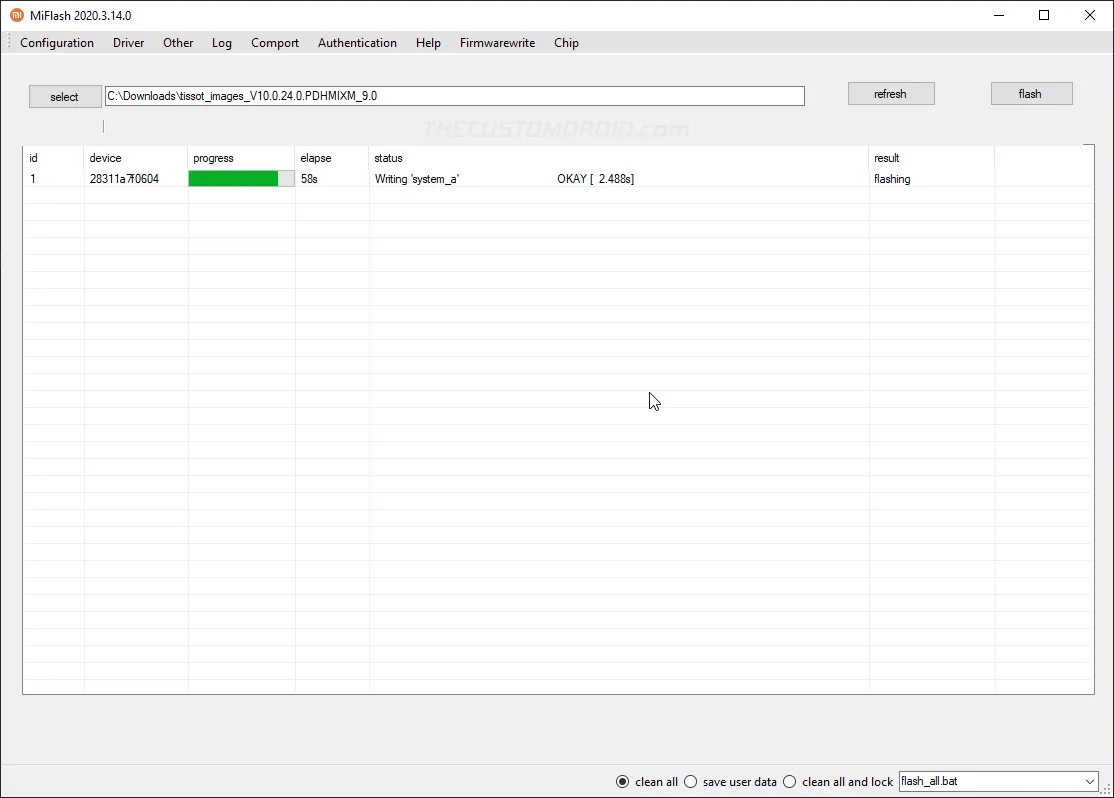Open the Driver menu
The width and height of the screenshot is (1114, 798).
[x=128, y=43]
